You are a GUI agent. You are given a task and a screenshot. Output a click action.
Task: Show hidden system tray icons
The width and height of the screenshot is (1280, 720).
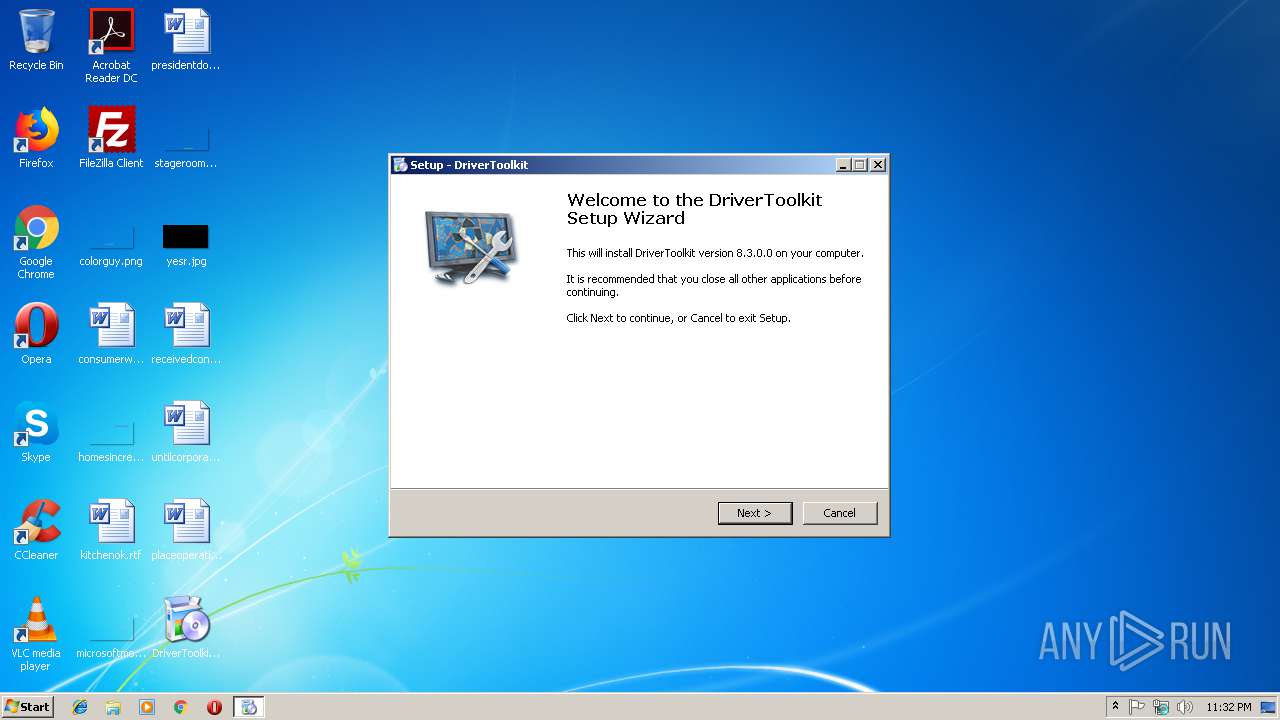pyautogui.click(x=1115, y=707)
